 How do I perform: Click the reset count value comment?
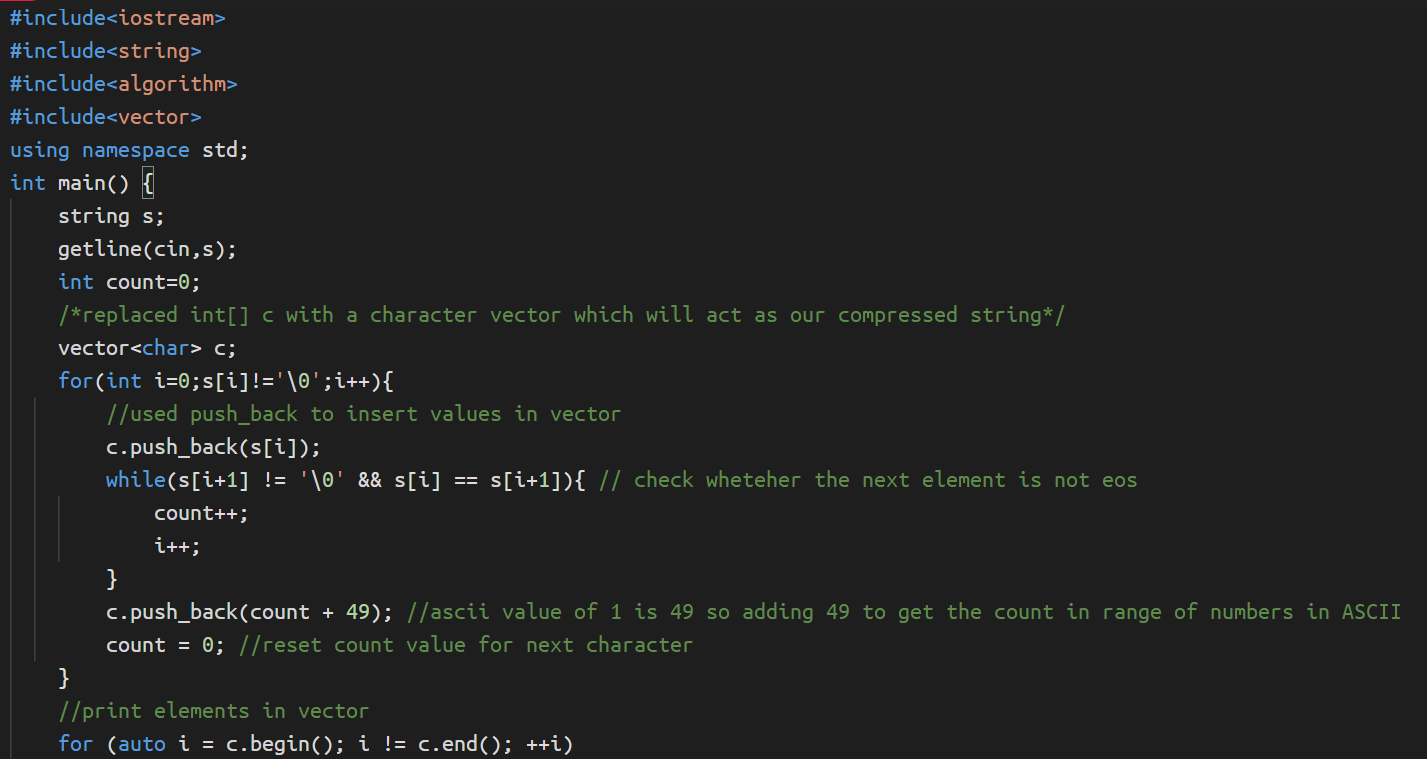[x=465, y=645]
